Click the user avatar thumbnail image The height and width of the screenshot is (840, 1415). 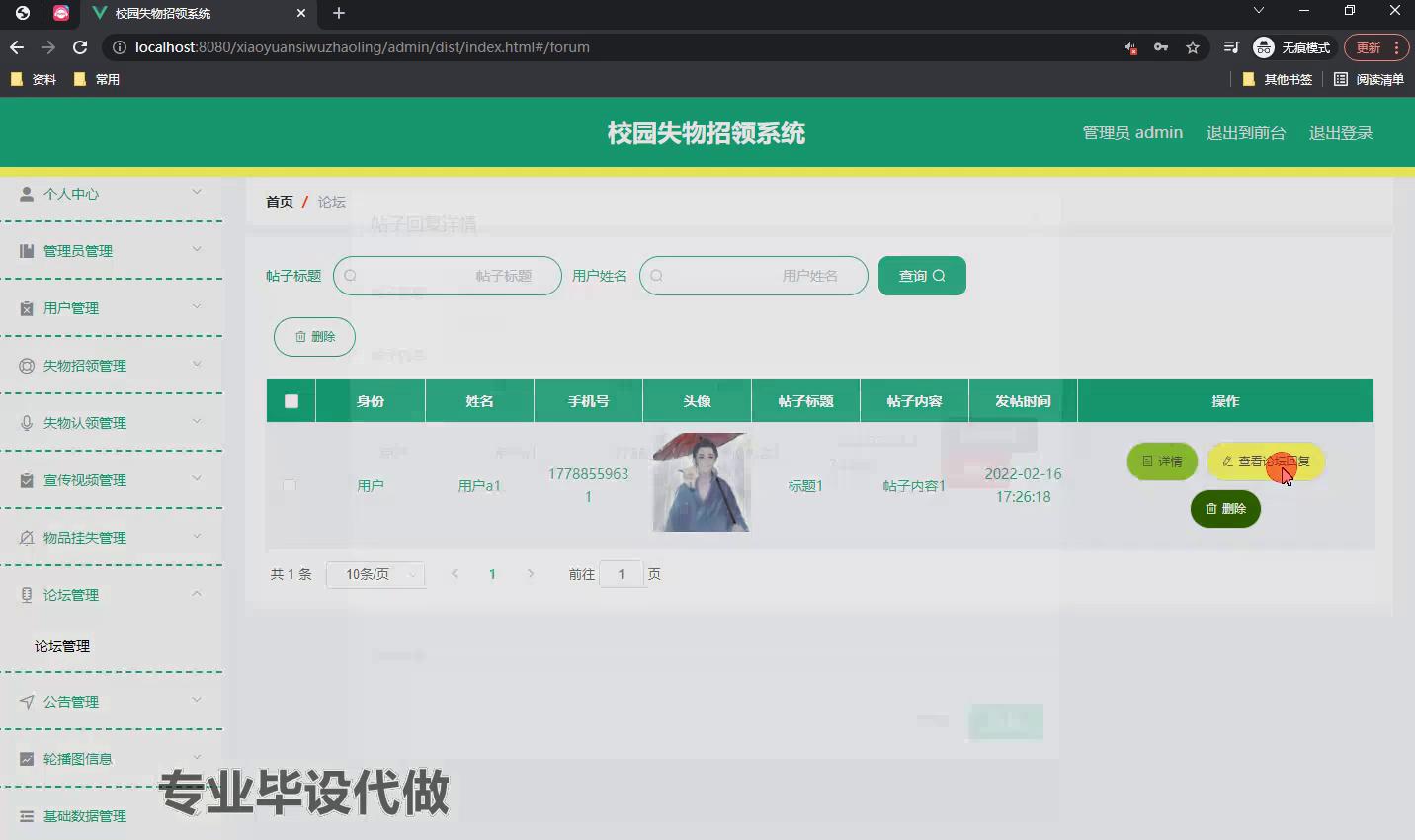(701, 483)
